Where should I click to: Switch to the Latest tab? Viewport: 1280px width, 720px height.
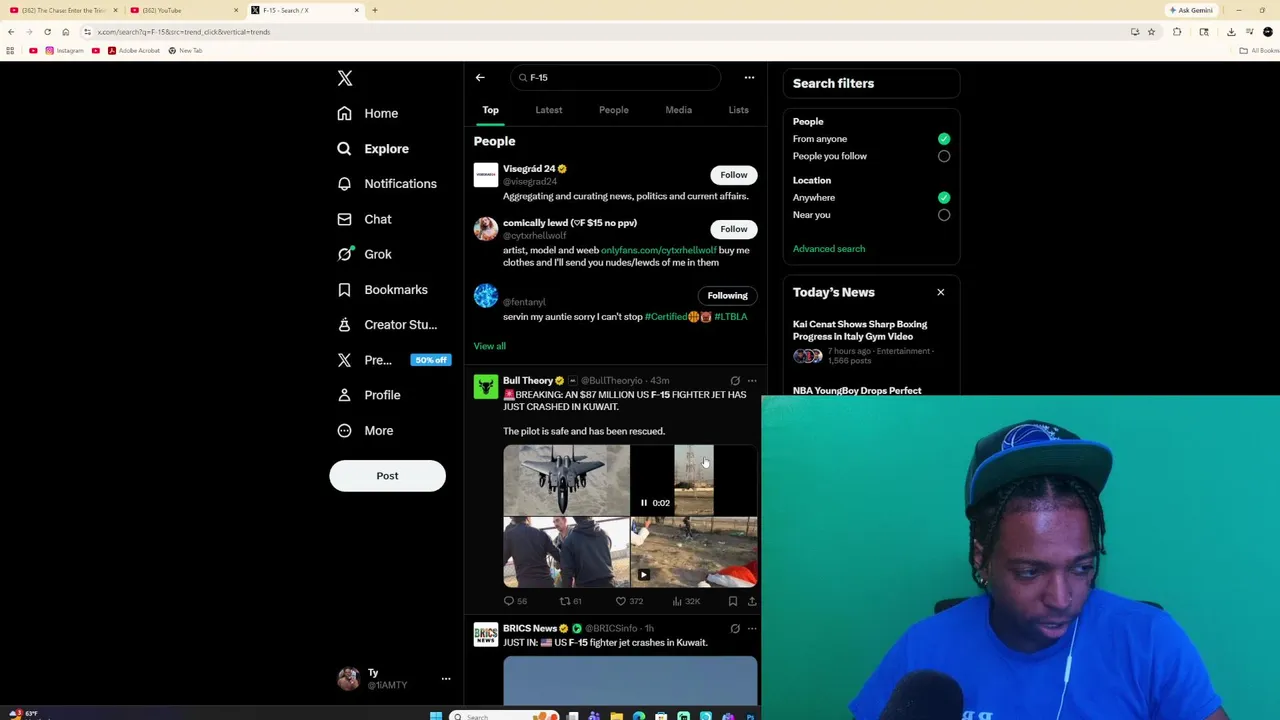[x=548, y=110]
